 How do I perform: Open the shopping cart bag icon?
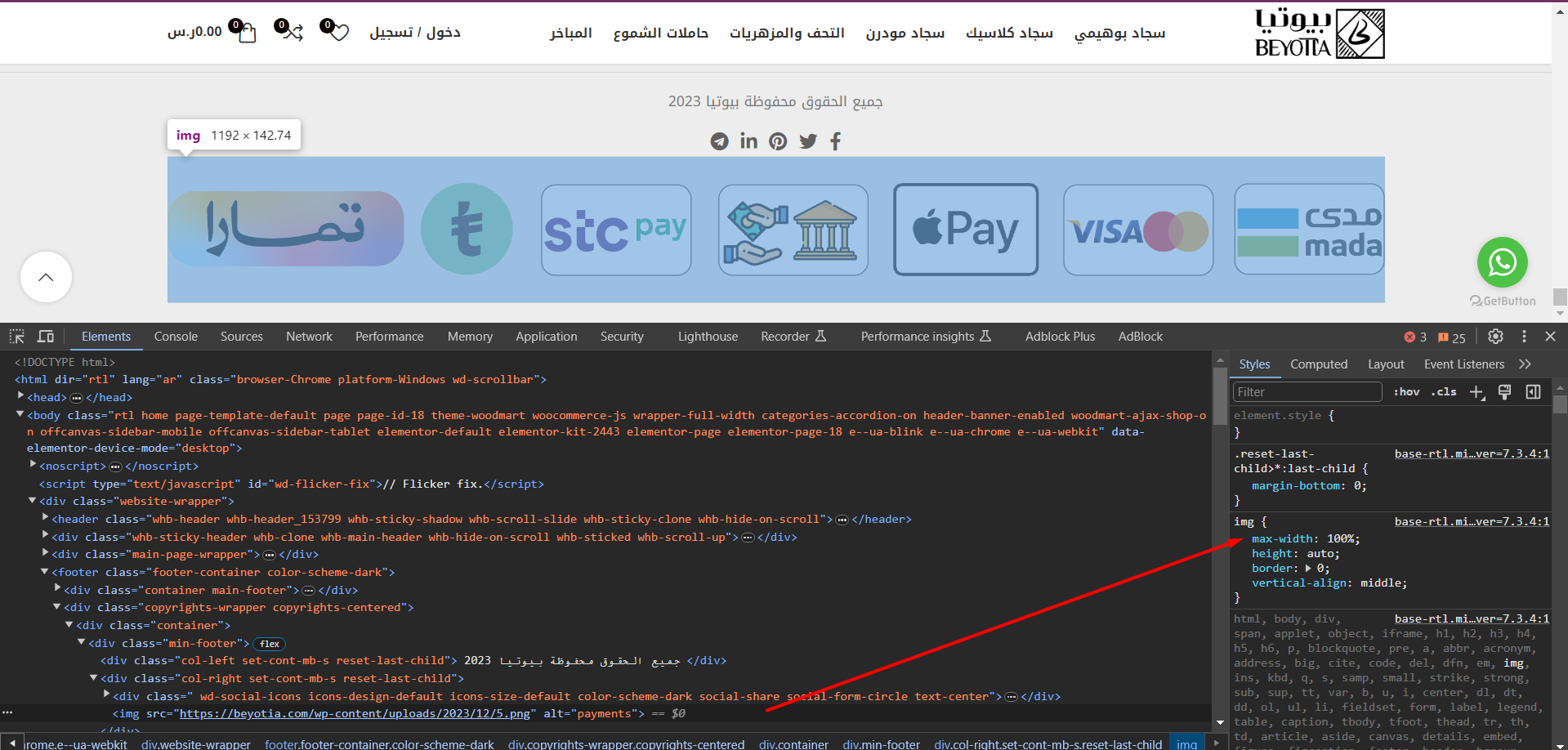pos(247,33)
